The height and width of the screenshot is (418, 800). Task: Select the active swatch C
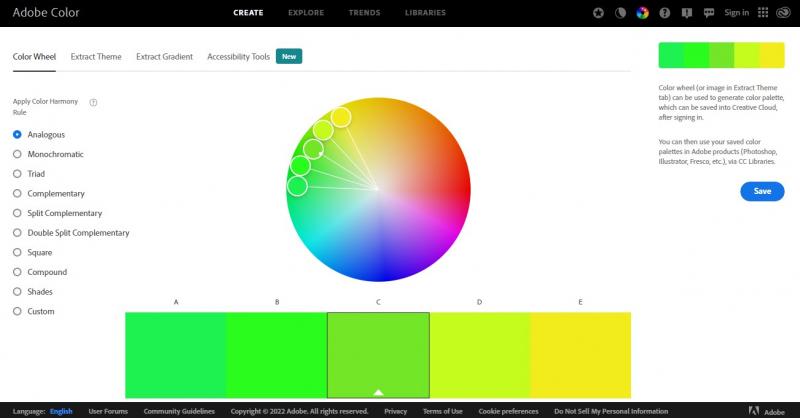coord(378,355)
